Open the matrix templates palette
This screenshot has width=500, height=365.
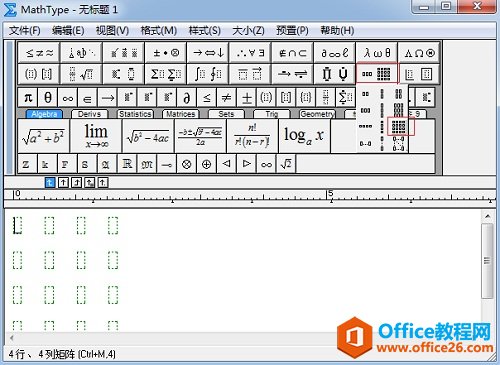(377, 74)
